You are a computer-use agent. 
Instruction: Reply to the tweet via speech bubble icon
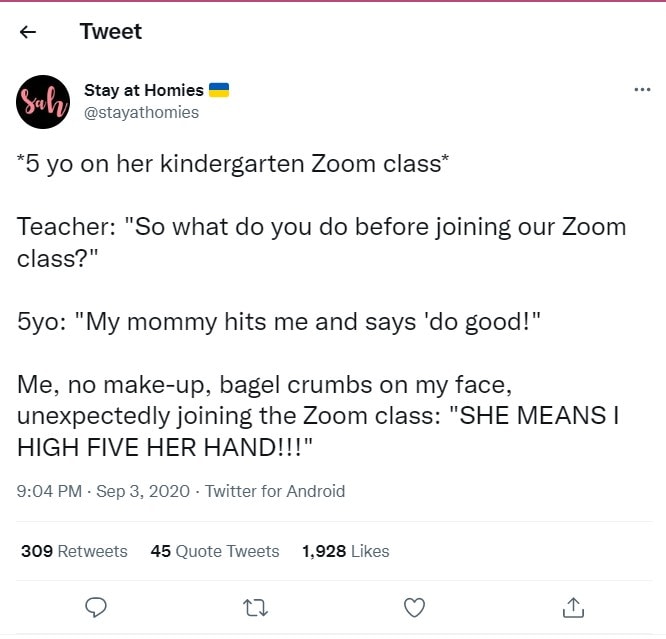point(96,606)
